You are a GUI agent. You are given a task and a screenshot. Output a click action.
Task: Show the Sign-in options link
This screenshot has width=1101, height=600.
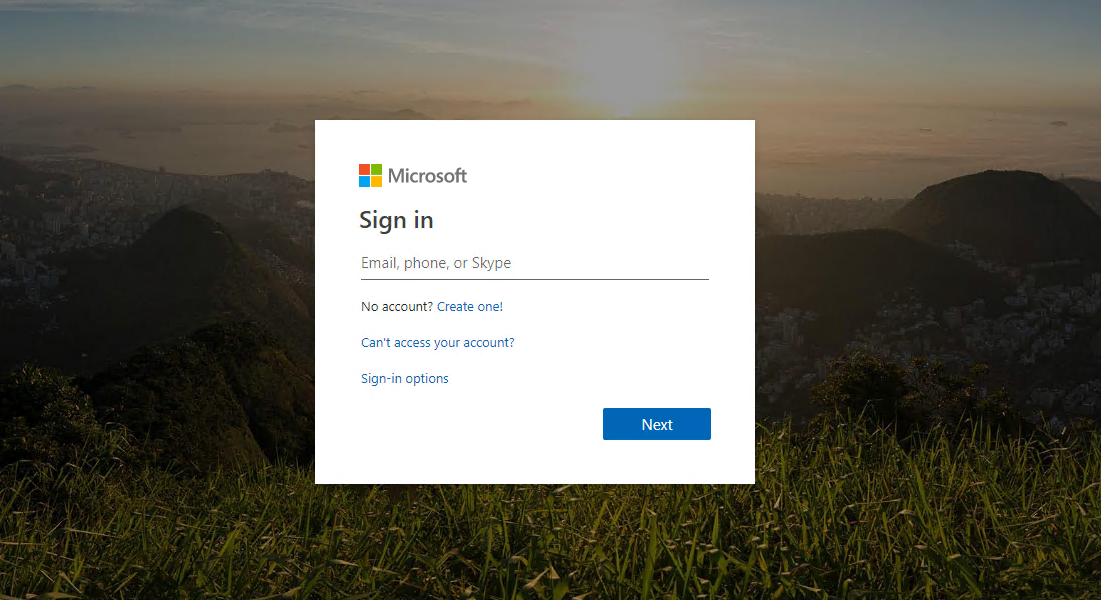[x=404, y=378]
